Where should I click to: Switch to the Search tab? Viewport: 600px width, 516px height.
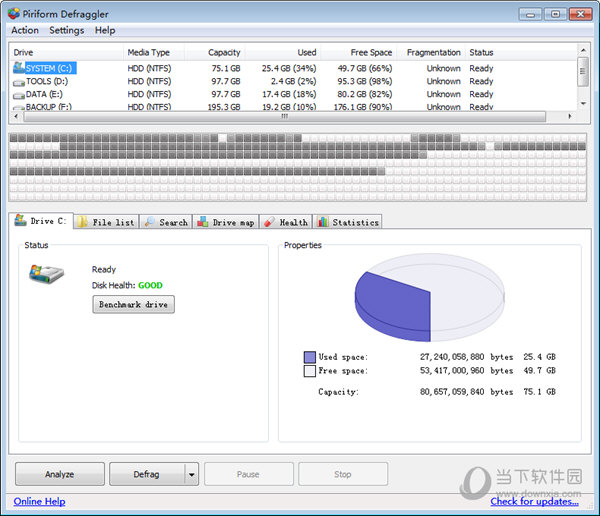click(x=166, y=222)
